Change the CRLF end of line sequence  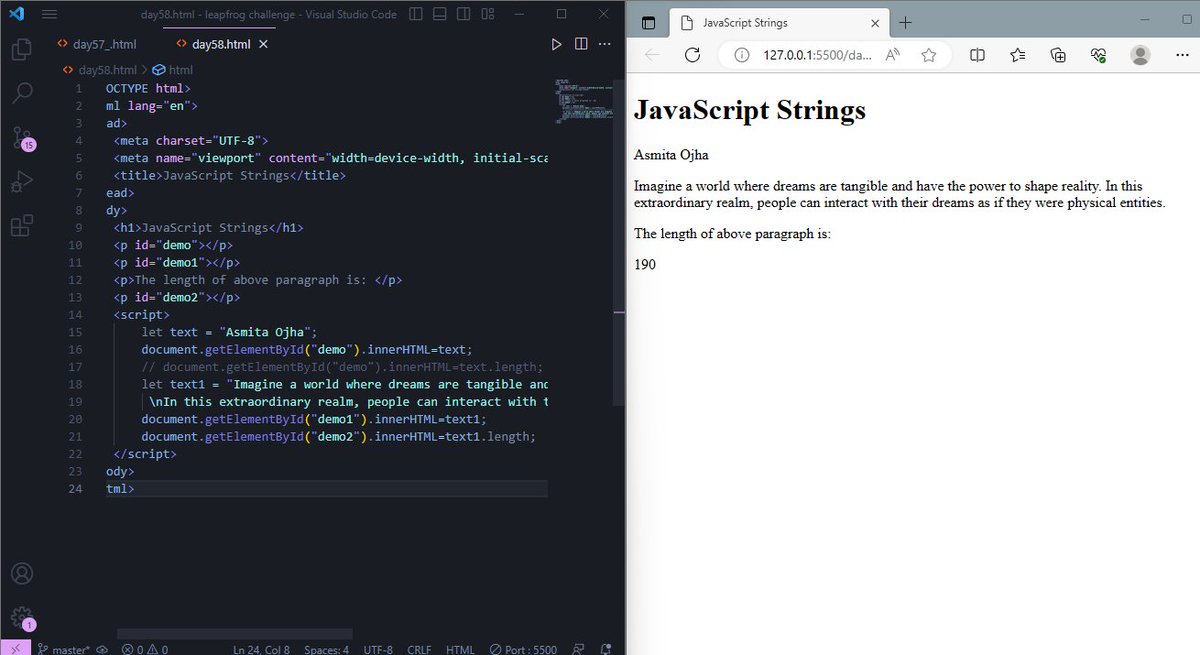(419, 648)
